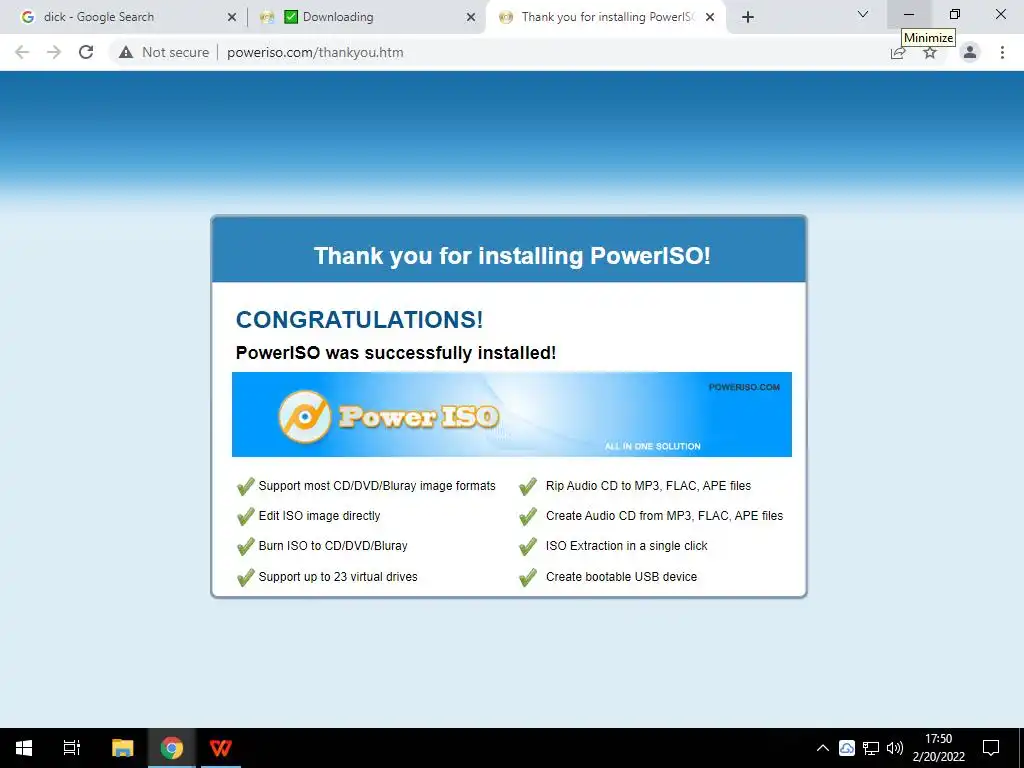The image size is (1024, 768).
Task: Click 'Create bootable USB device' text
Action: [621, 577]
